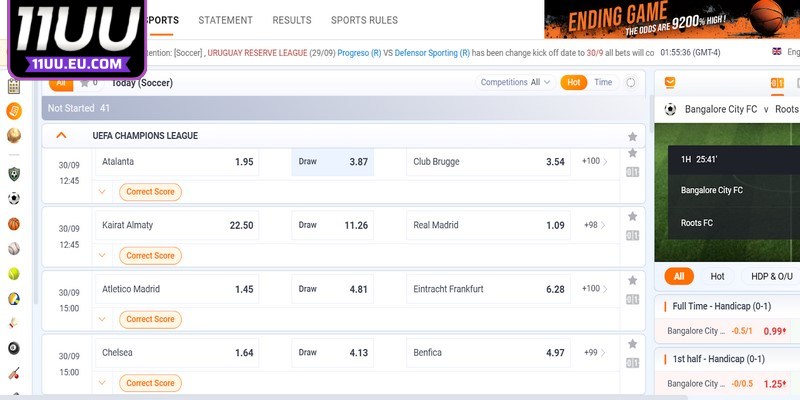Viewport: 800px width, 400px height.
Task: Collapse the UEFA Champions League section
Action: 62,136
